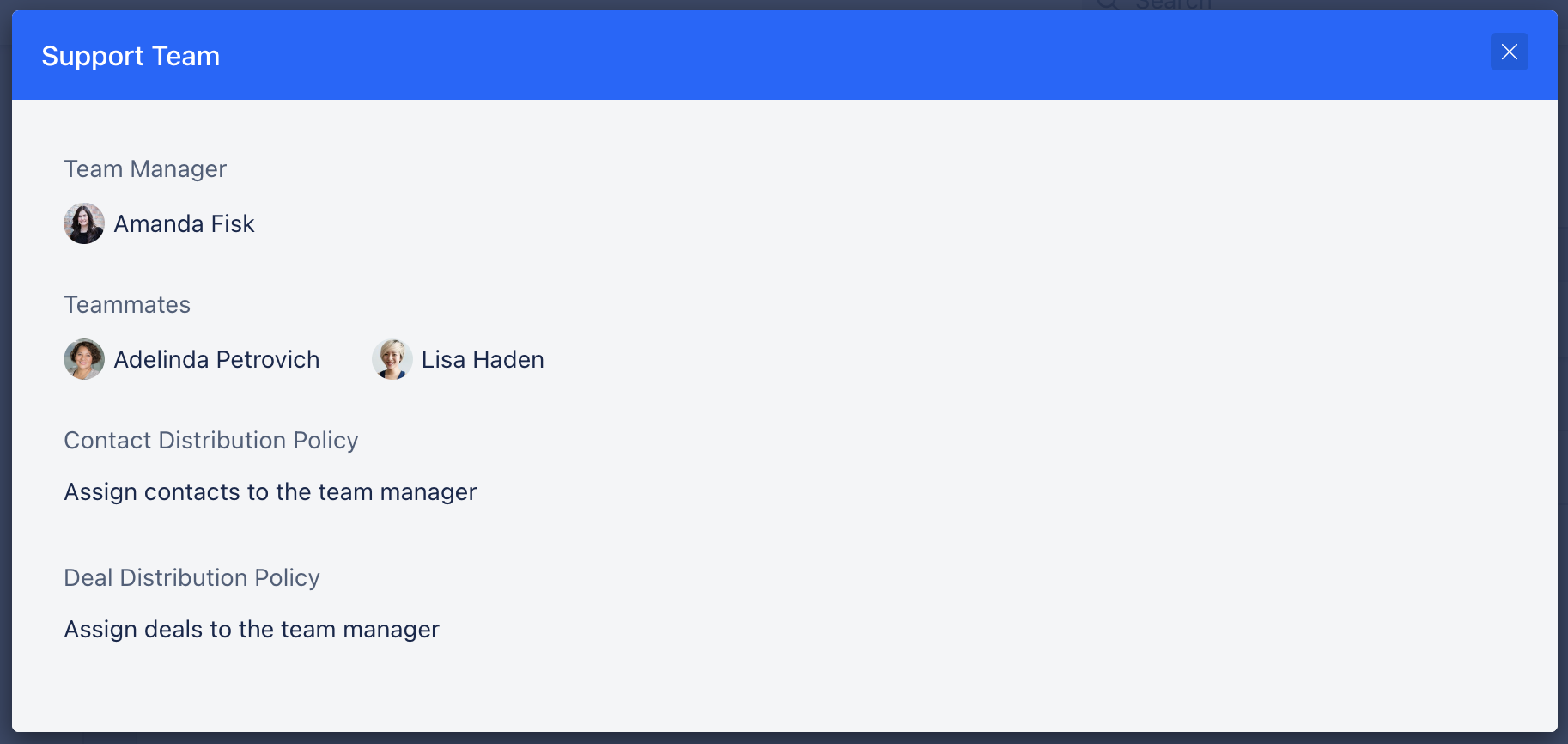1568x744 pixels.
Task: Select teammate name Lisa Haden
Action: click(x=483, y=360)
